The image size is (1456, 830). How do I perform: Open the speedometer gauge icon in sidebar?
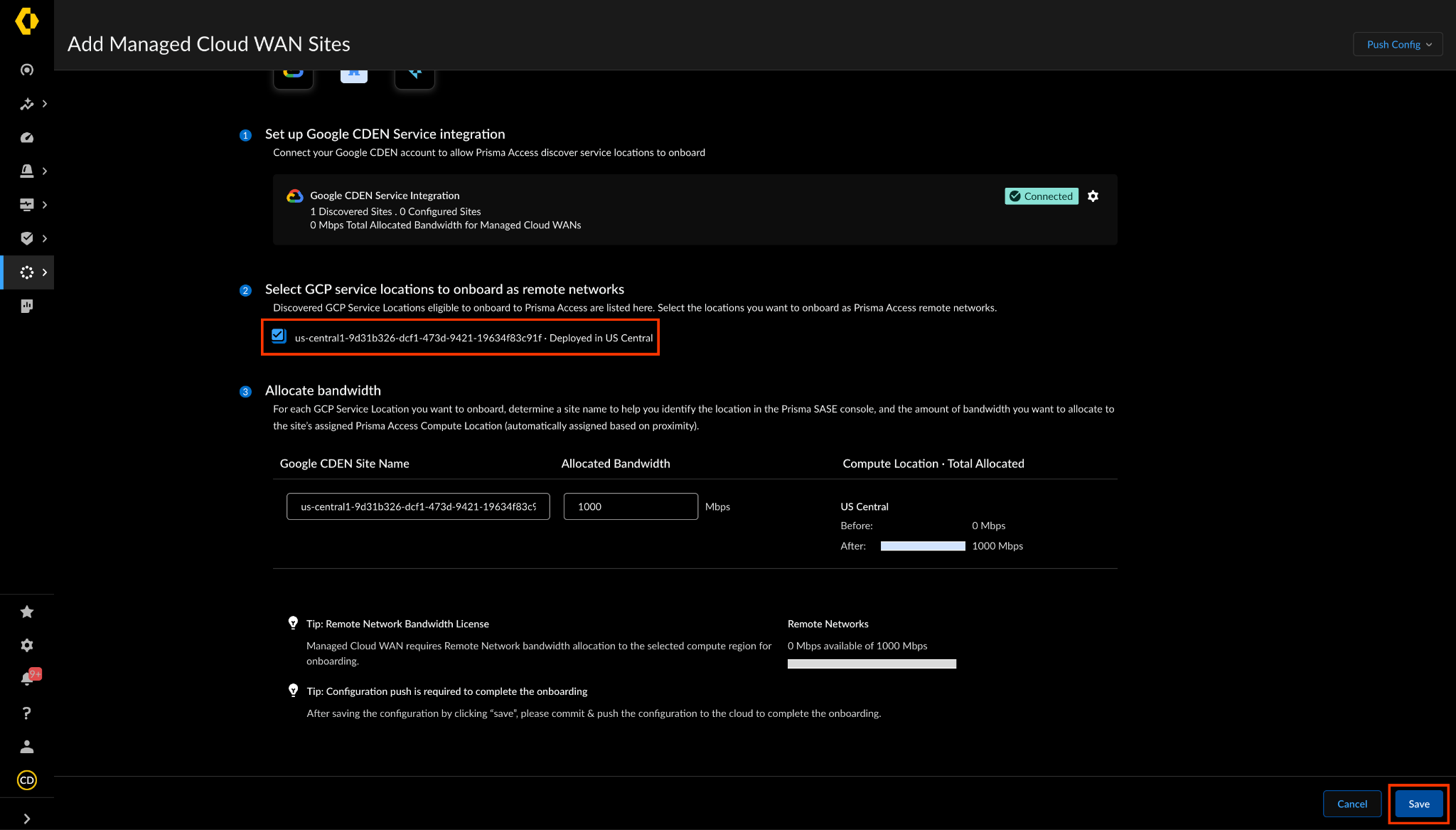point(27,137)
